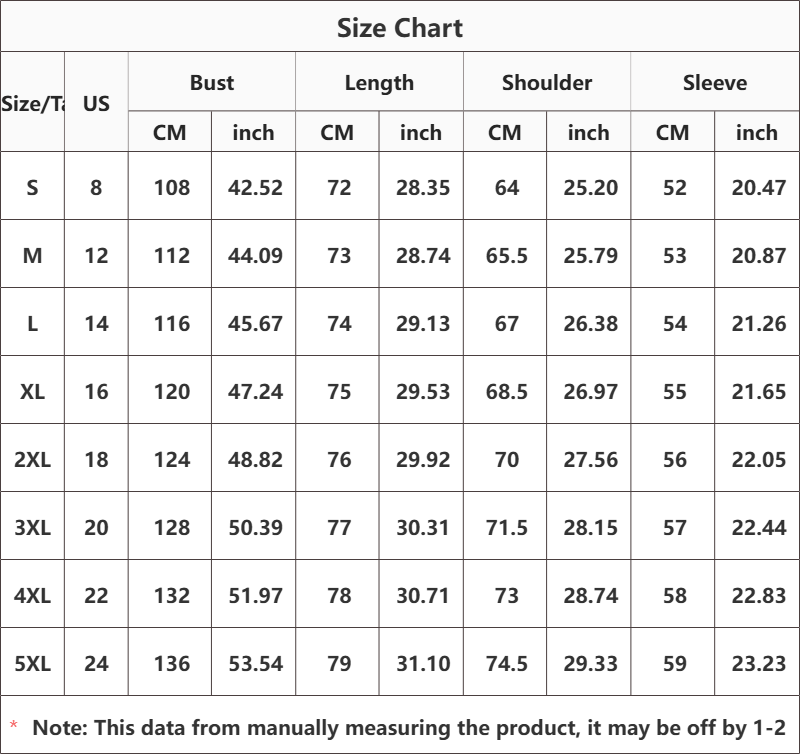This screenshot has width=800, height=756.
Task: Select US size 14 cell
Action: click(x=96, y=323)
